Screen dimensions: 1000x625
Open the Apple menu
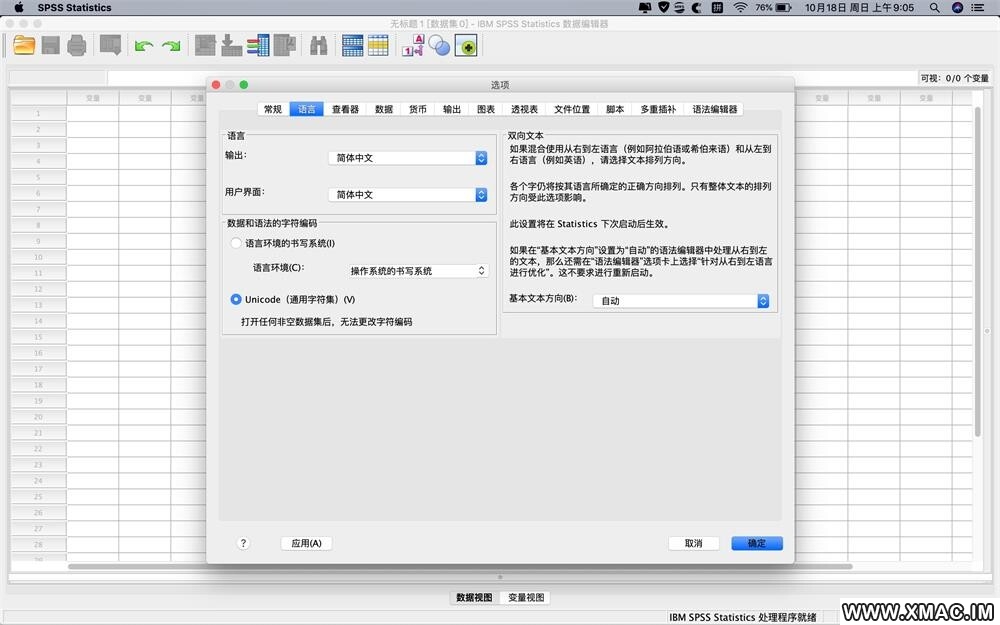click(x=18, y=8)
